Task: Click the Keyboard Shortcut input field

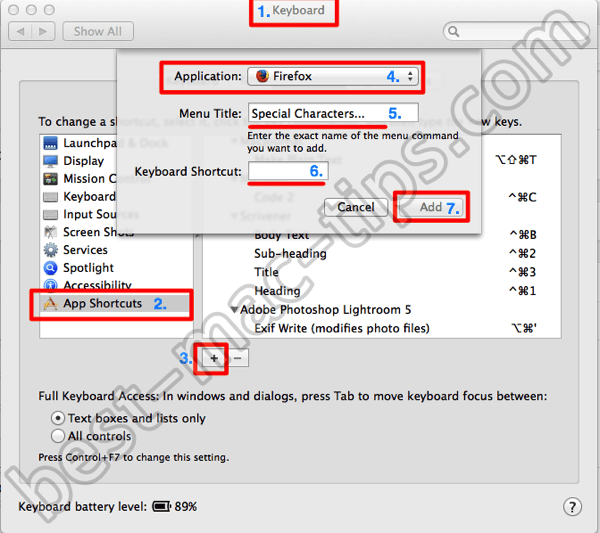Action: 288,171
